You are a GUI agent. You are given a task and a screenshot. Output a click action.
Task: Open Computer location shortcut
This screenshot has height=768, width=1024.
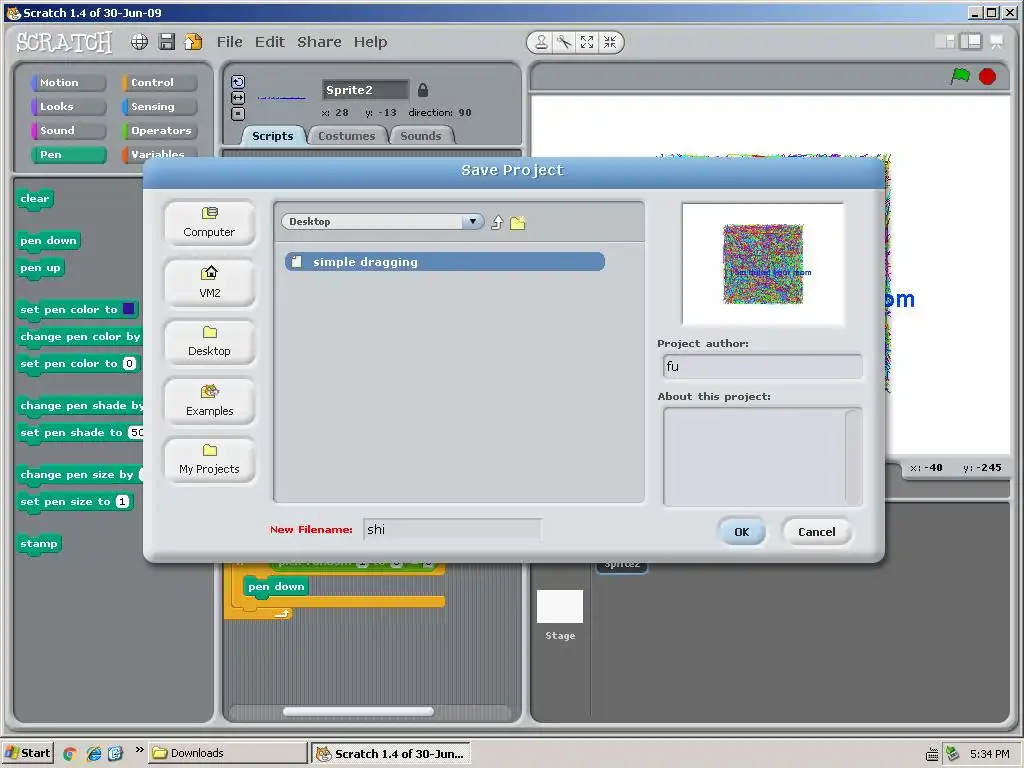[x=209, y=223]
